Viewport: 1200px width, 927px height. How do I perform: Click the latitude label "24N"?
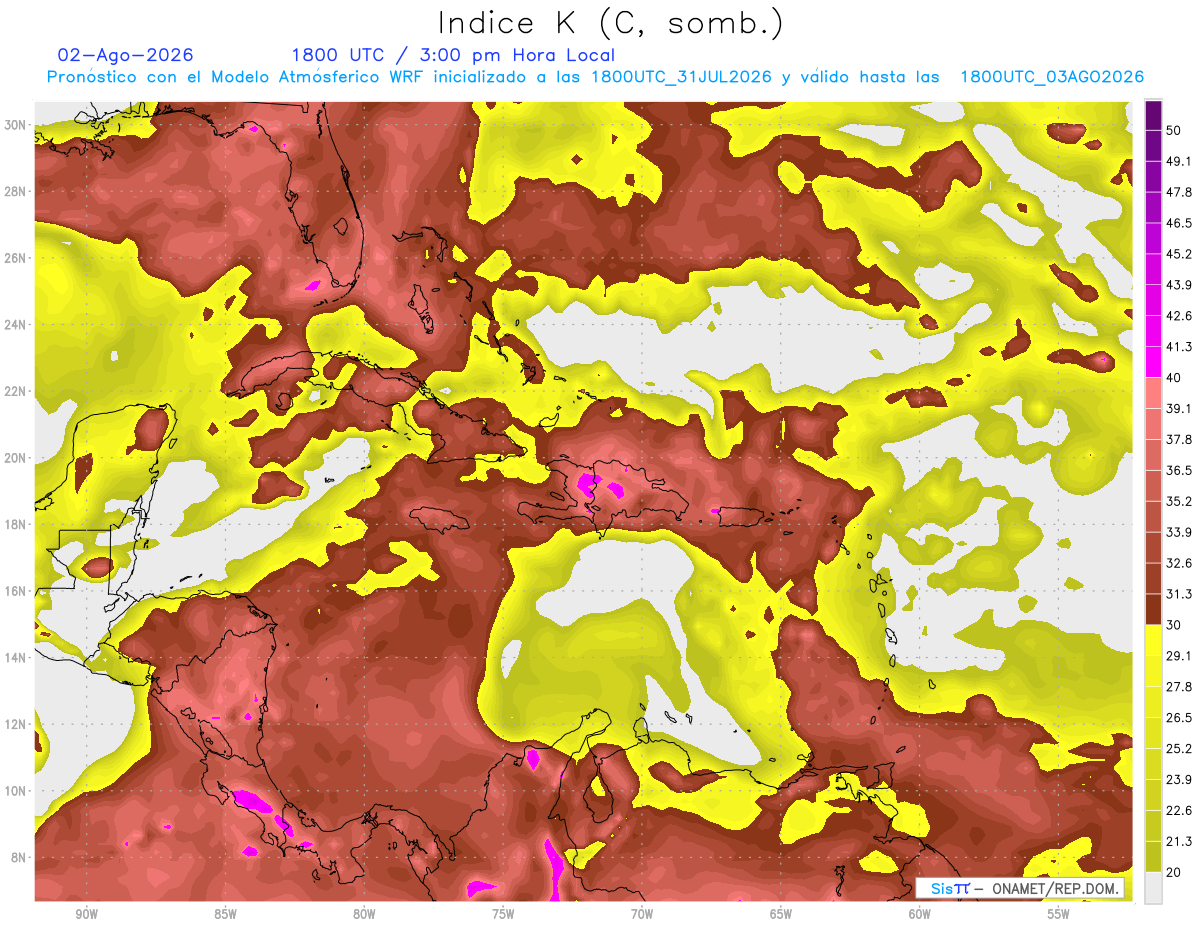tap(14, 325)
